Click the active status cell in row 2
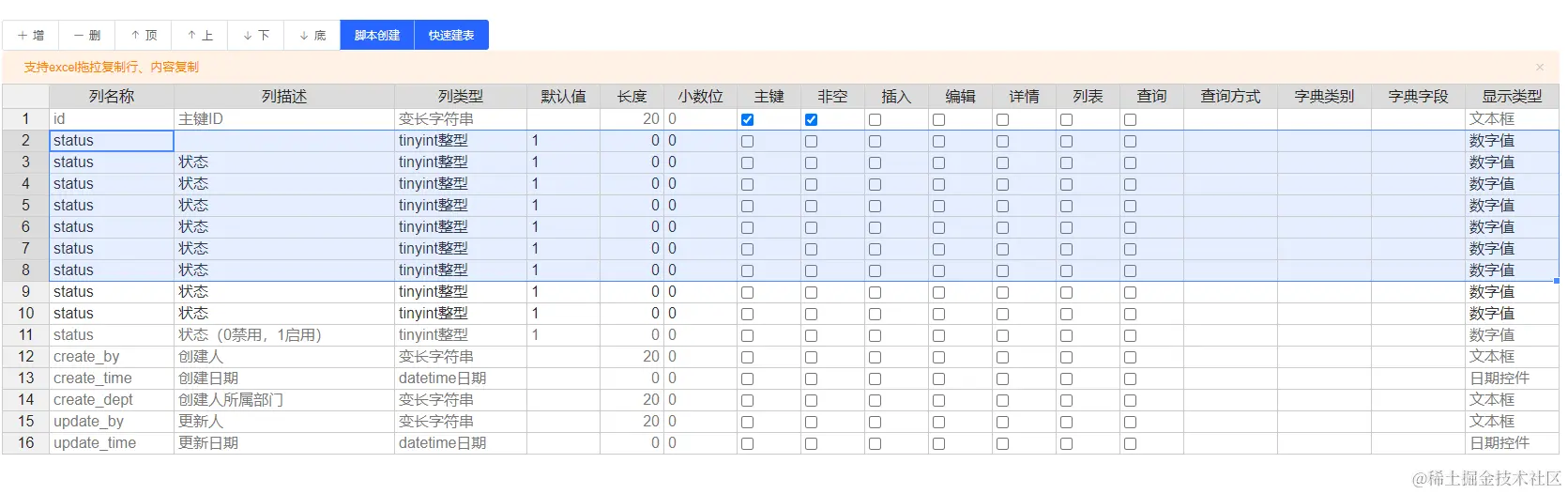This screenshot has height=494, width=1568. coord(112,141)
